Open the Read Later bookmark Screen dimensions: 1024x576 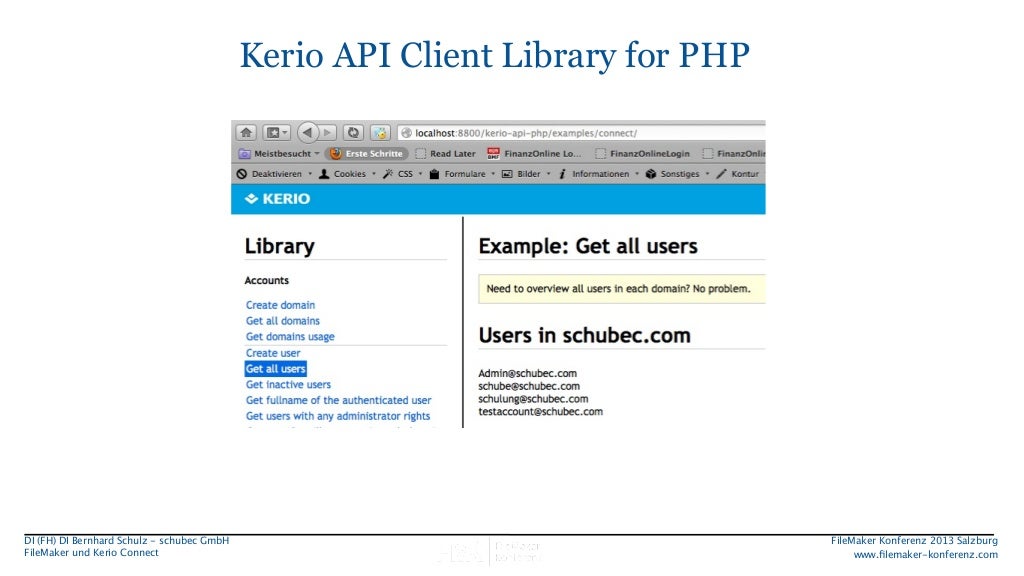[445, 153]
